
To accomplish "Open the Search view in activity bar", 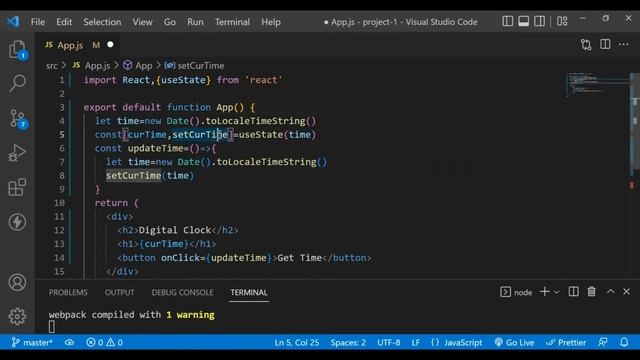I will (x=17, y=83).
